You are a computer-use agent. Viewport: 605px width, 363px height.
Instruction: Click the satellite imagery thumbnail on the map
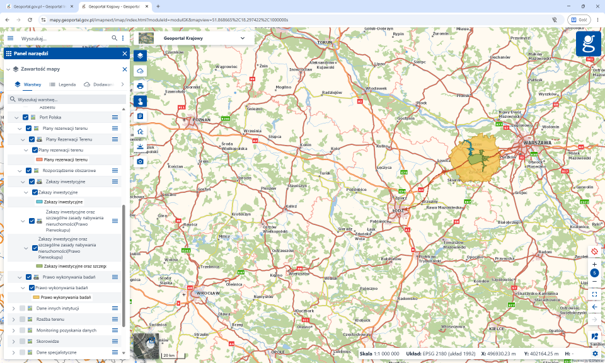pyautogui.click(x=146, y=346)
